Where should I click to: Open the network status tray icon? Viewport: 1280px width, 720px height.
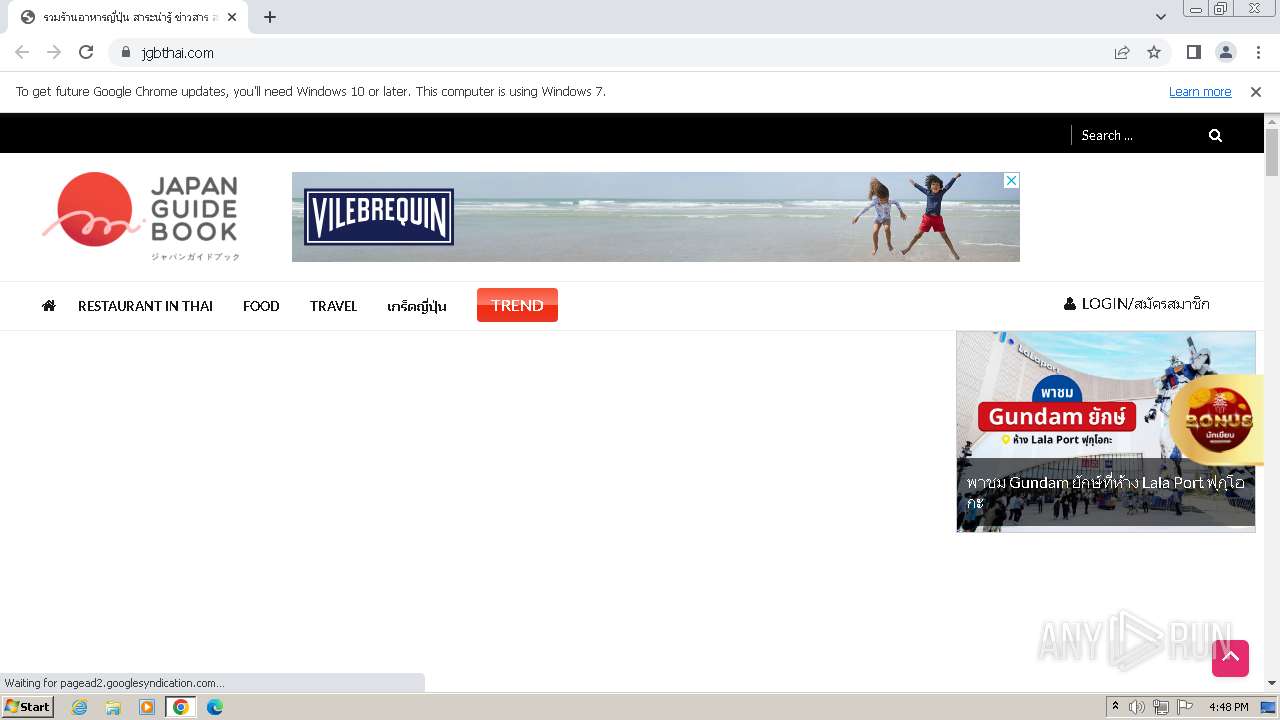coord(1161,707)
